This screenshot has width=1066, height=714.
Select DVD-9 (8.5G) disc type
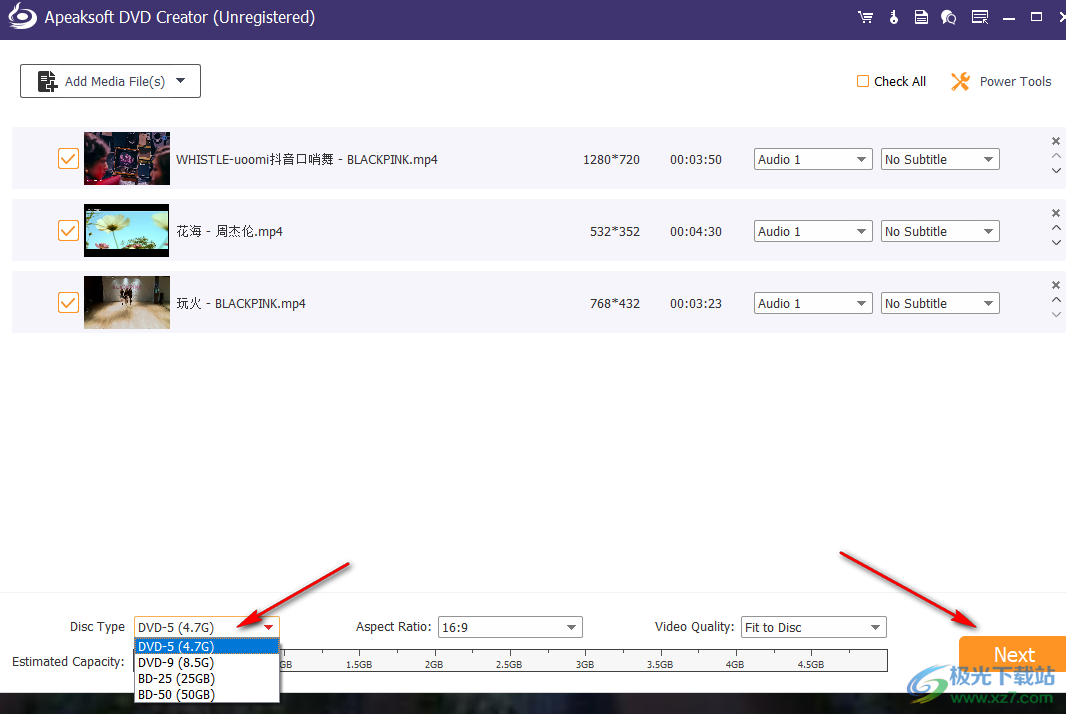coord(207,662)
